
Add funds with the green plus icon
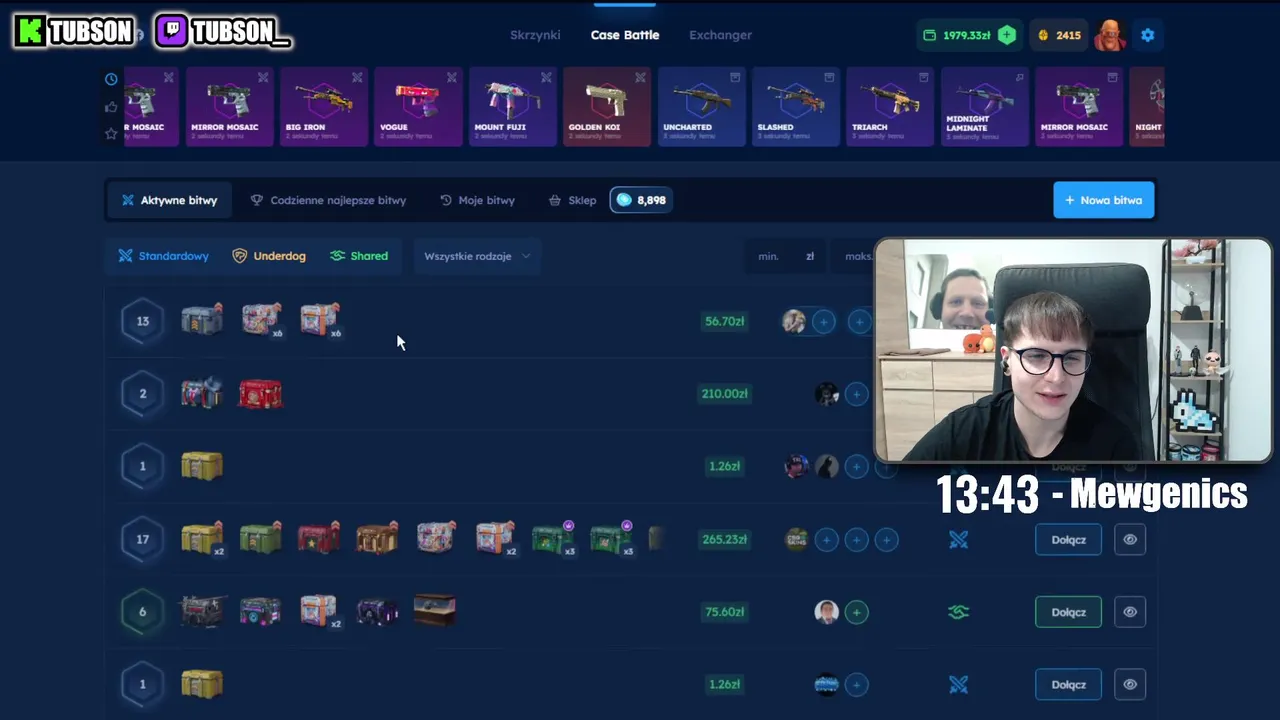click(x=1007, y=35)
